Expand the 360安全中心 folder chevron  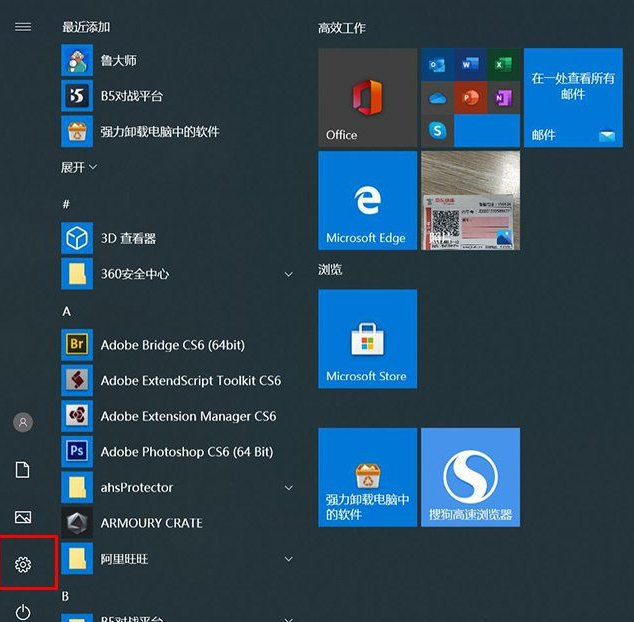tap(288, 275)
